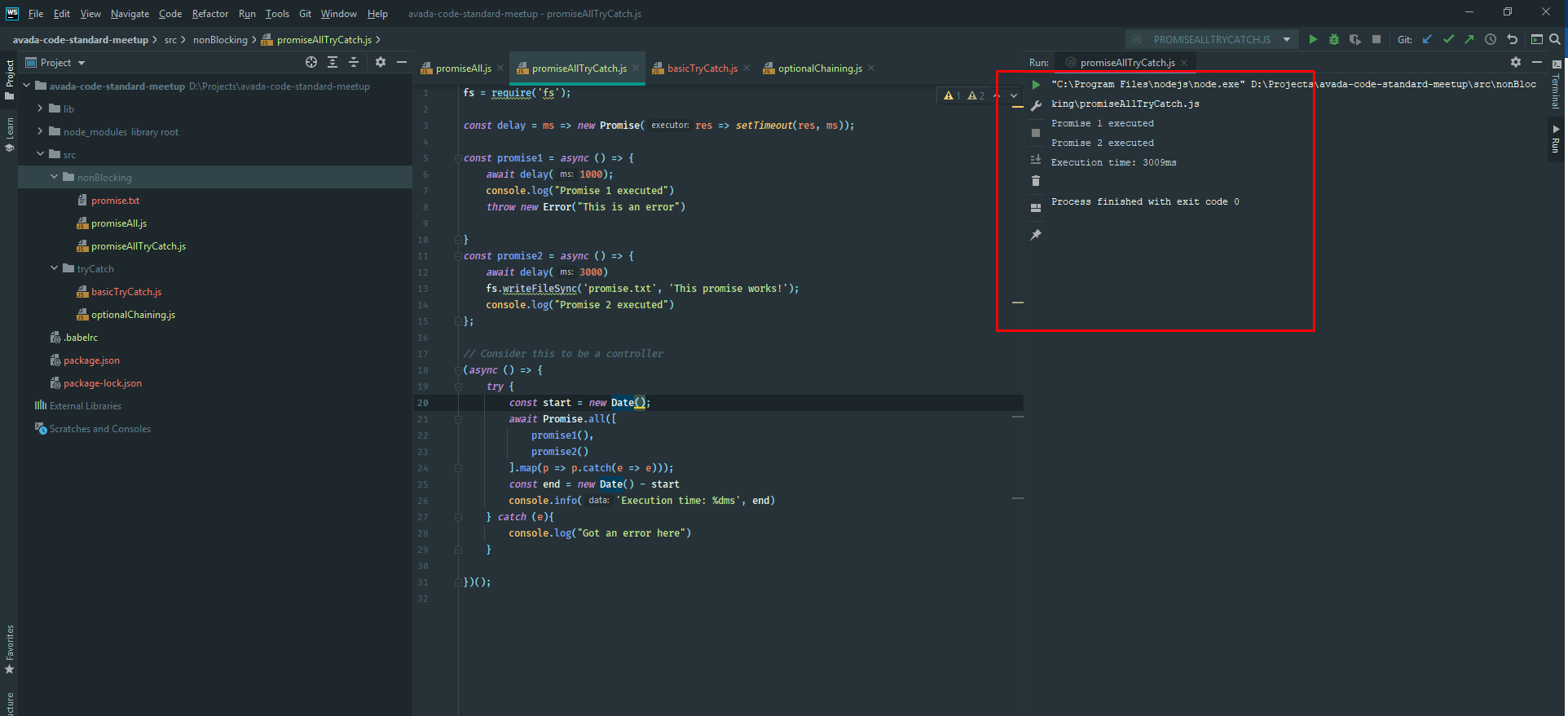
Task: Open the Tools menu
Action: [x=277, y=14]
